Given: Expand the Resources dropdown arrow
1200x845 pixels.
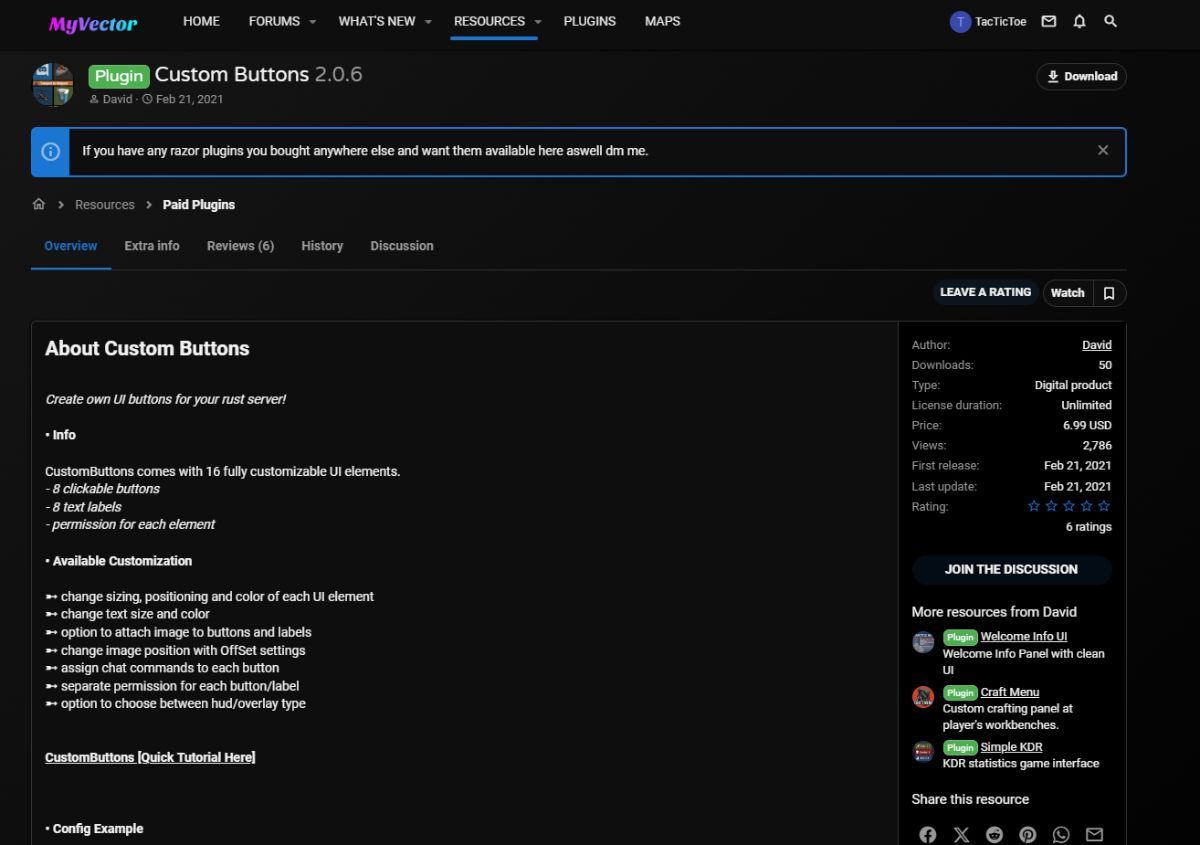Looking at the screenshot, I should [x=537, y=22].
